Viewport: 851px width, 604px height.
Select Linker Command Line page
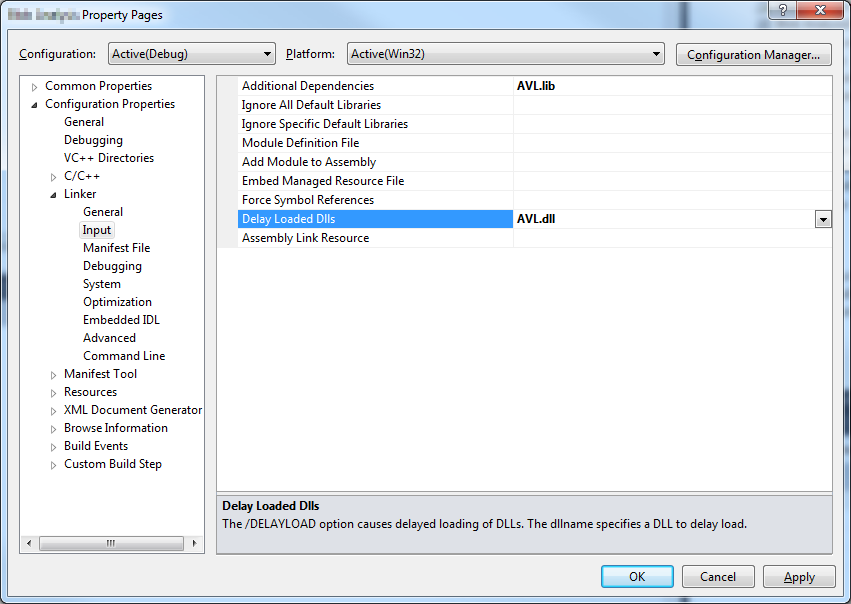click(124, 356)
